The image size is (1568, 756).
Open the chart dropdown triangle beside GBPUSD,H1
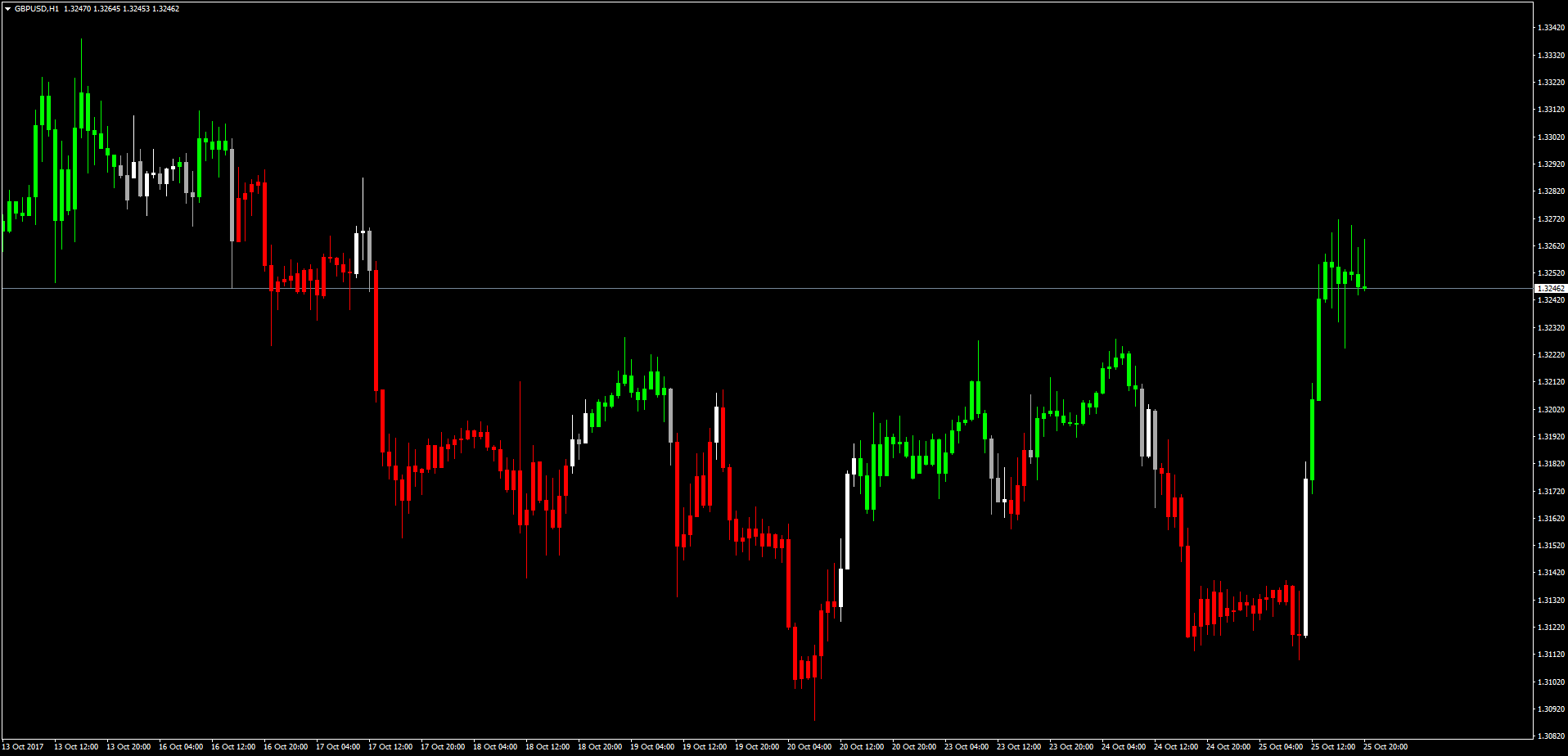pos(8,9)
